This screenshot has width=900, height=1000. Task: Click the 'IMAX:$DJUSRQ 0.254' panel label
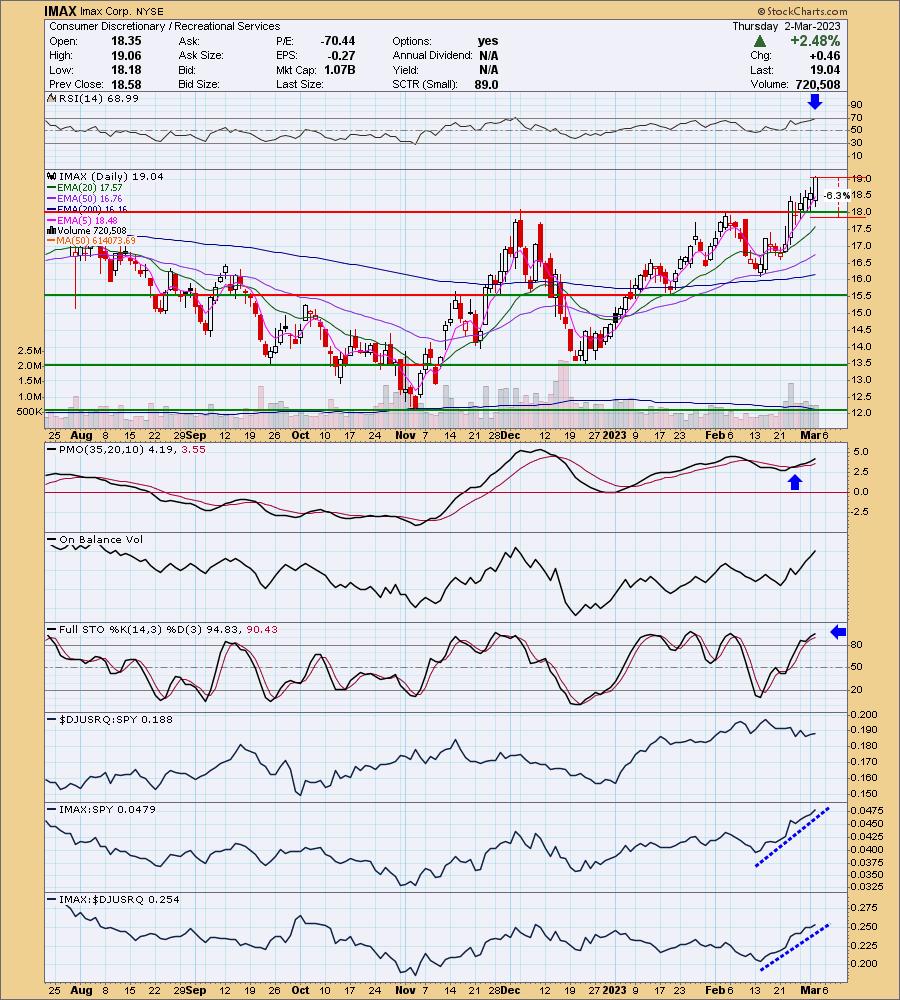pos(119,899)
